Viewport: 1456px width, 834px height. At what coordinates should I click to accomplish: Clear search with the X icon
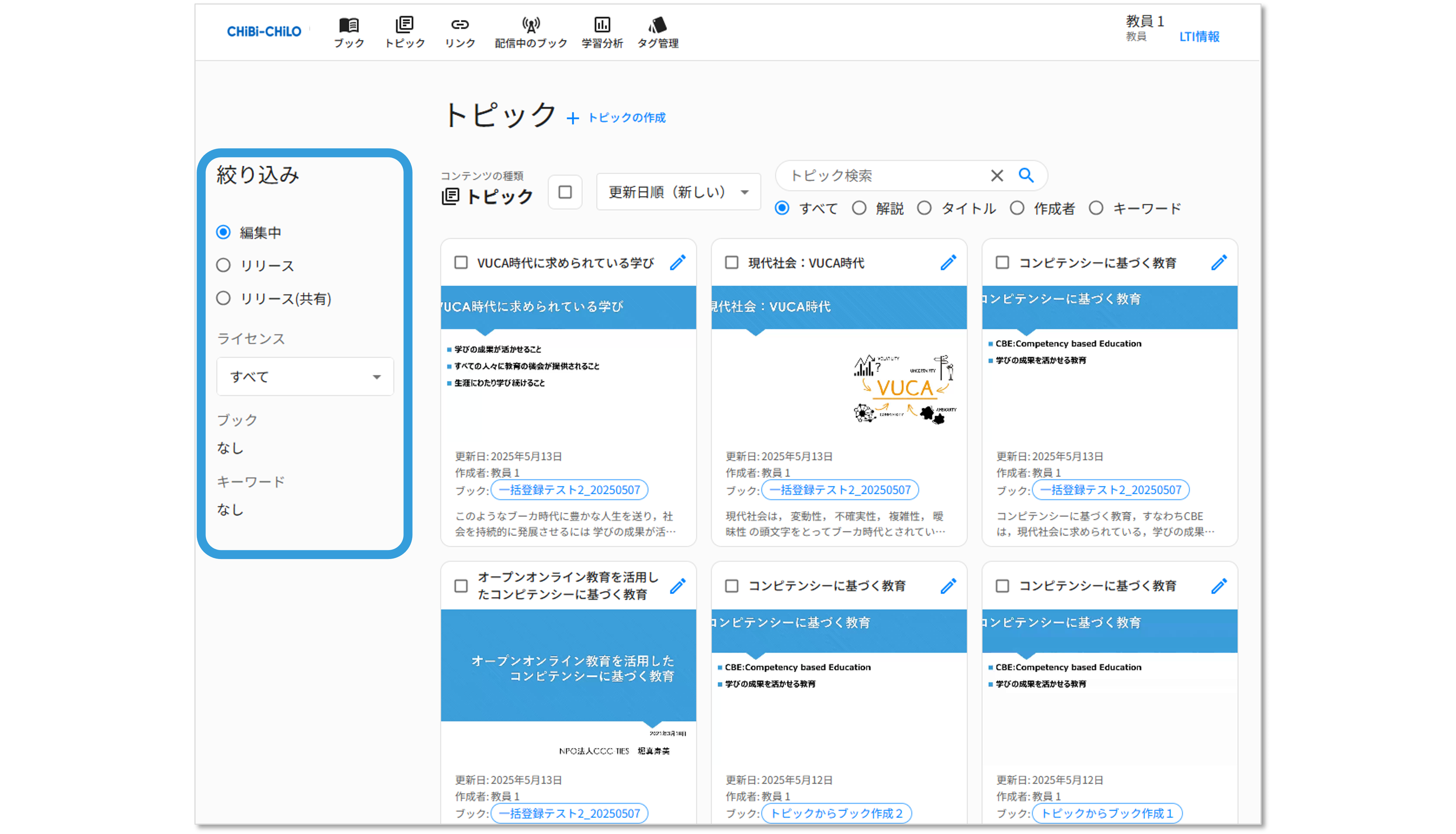997,175
